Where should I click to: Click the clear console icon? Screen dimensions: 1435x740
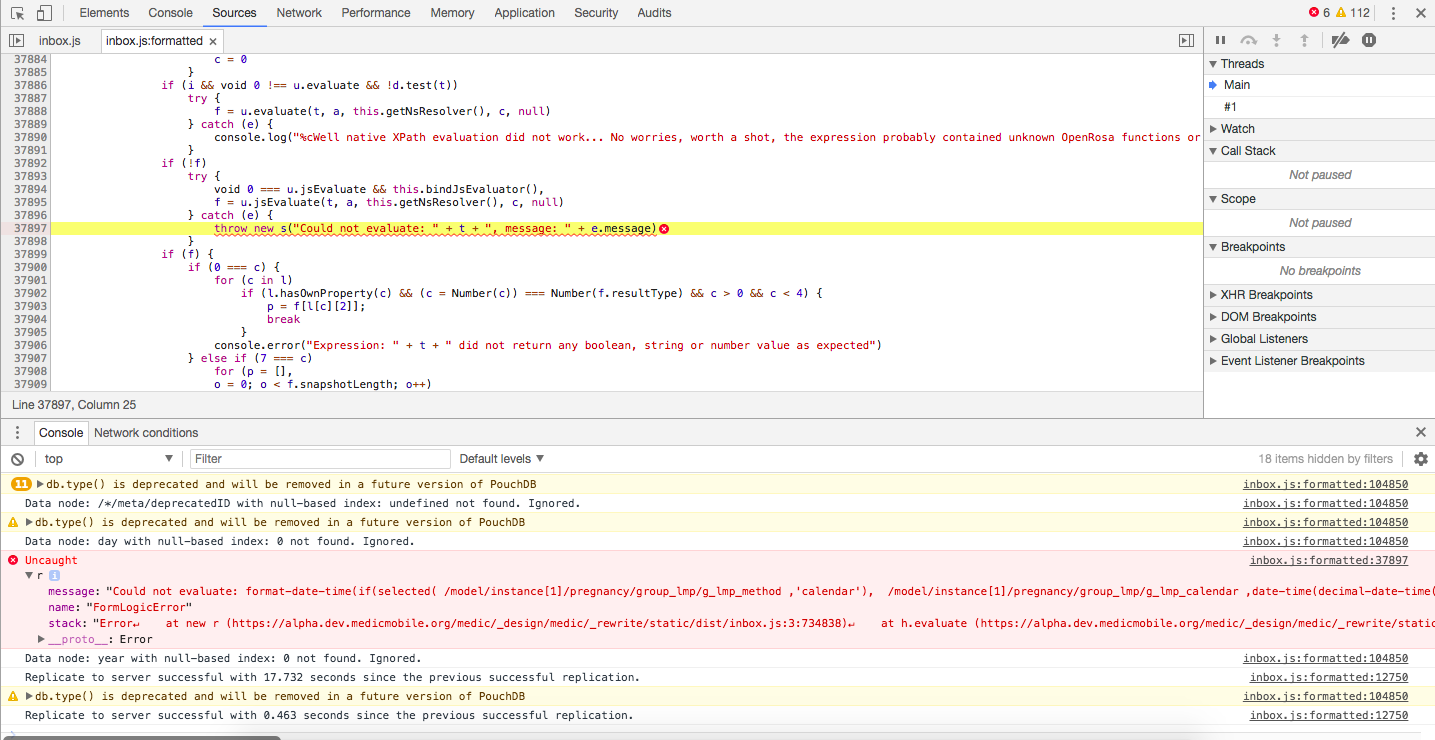[16, 457]
